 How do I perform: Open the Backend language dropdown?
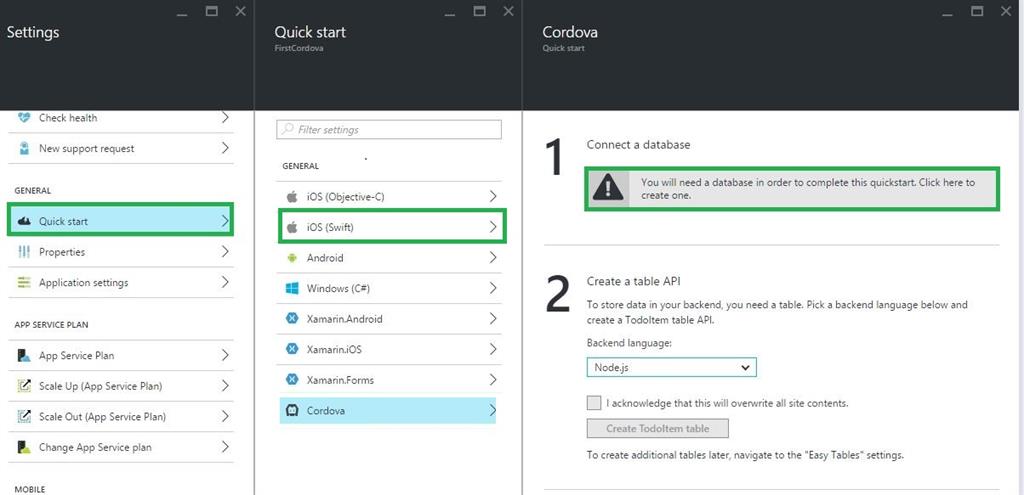point(671,368)
